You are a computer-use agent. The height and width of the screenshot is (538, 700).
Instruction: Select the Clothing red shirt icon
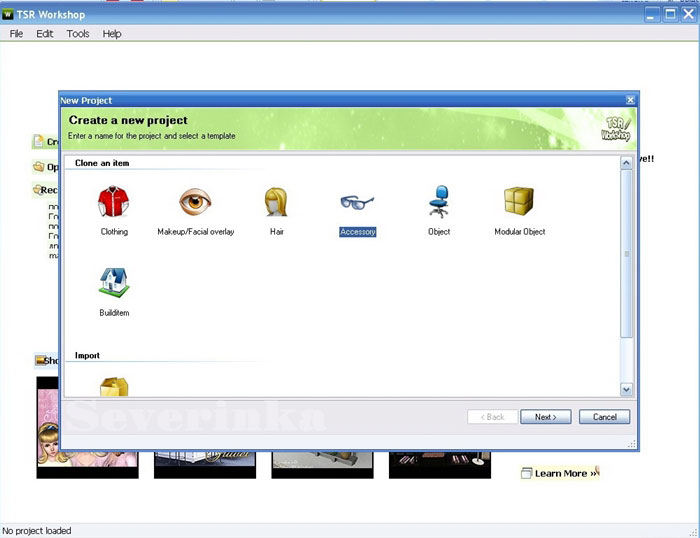coord(114,203)
